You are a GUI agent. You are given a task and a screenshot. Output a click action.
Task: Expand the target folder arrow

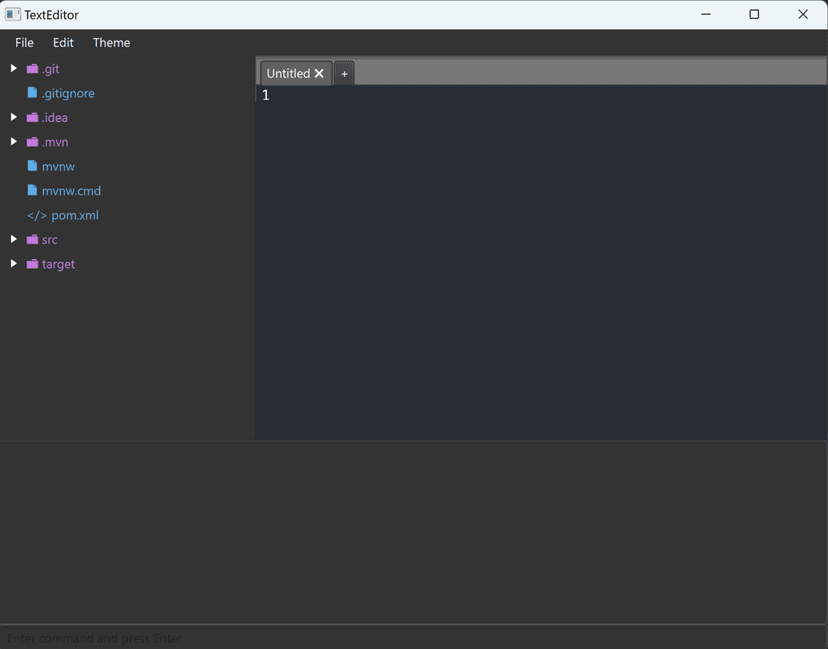click(14, 264)
